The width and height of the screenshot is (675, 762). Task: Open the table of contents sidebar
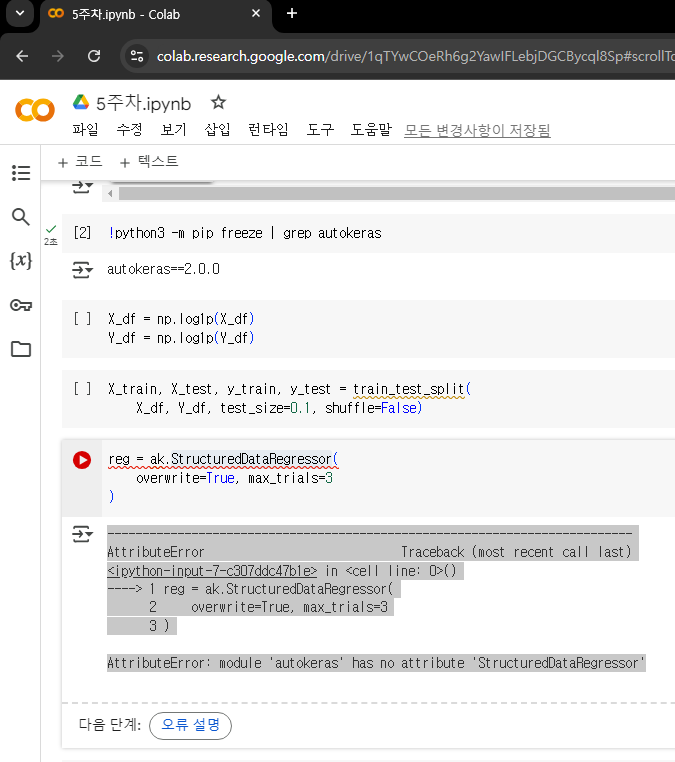pyautogui.click(x=21, y=173)
